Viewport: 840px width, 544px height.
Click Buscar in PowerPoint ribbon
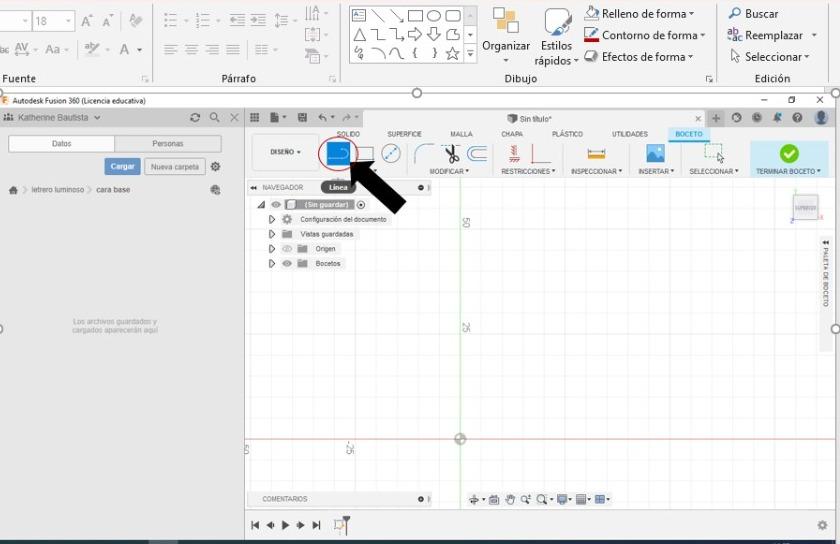point(754,13)
